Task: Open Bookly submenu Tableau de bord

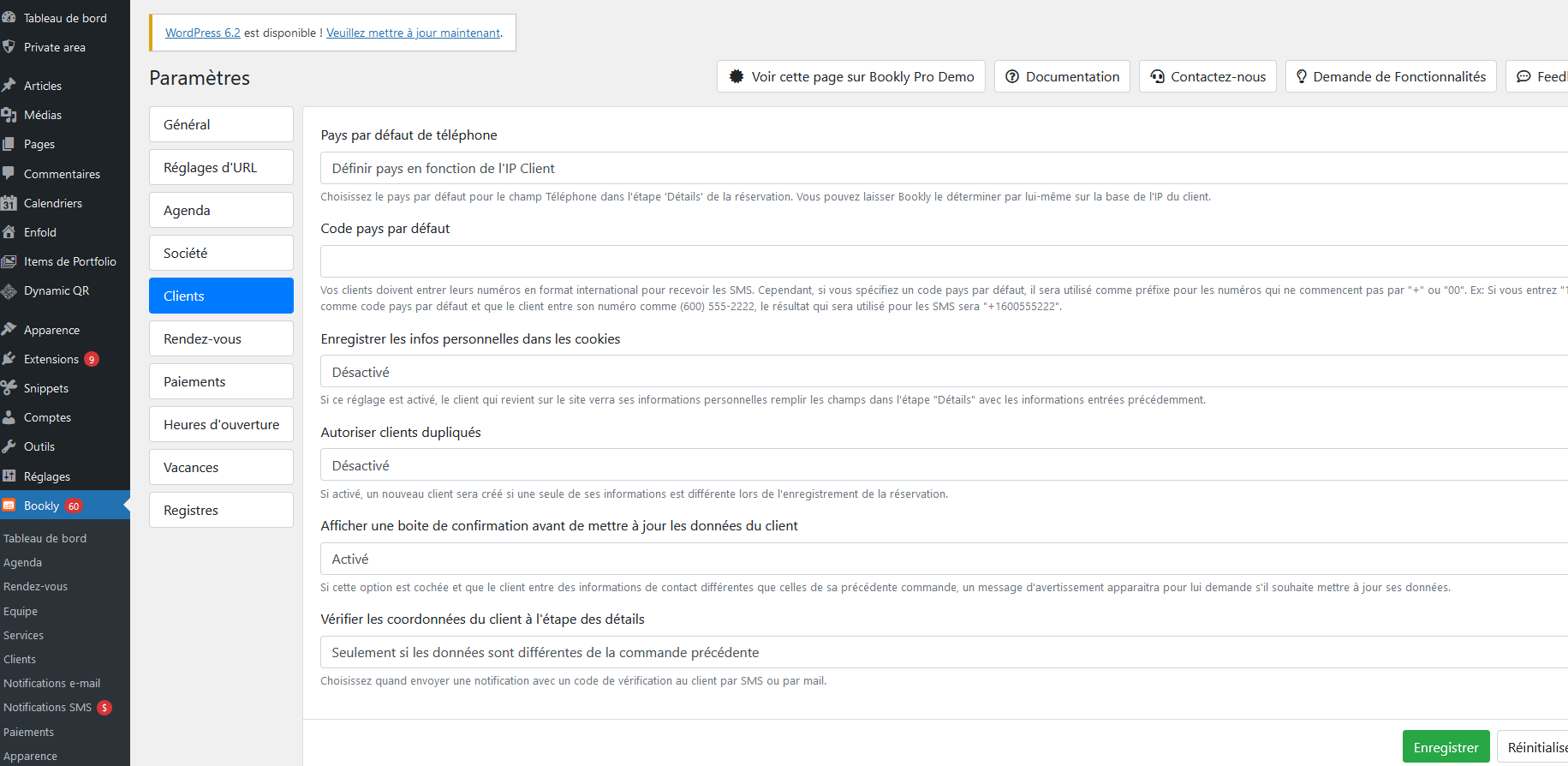Action: 45,538
